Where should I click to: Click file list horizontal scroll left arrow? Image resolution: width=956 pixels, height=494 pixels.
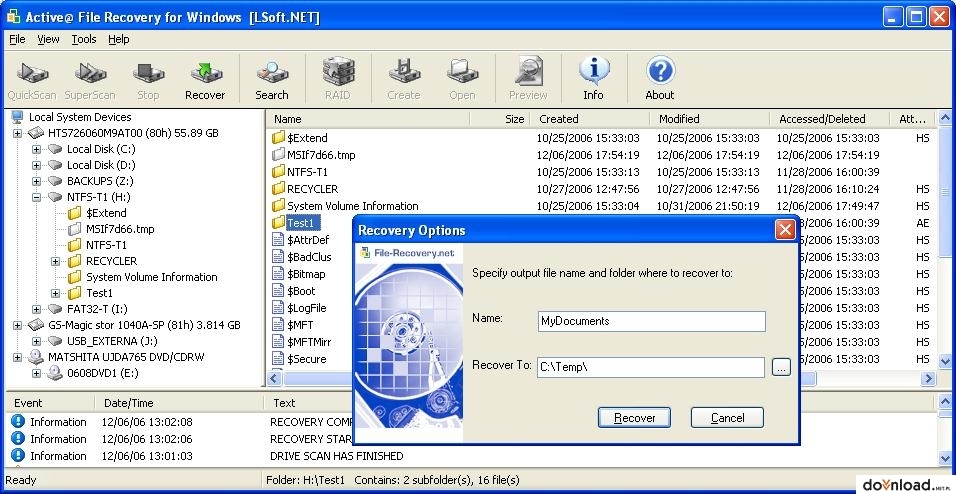(274, 379)
